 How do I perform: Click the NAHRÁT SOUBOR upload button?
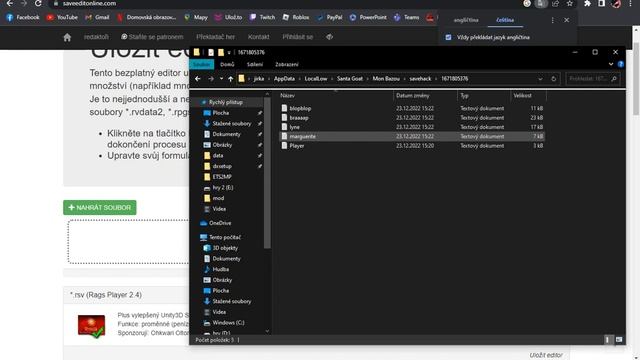pos(100,207)
